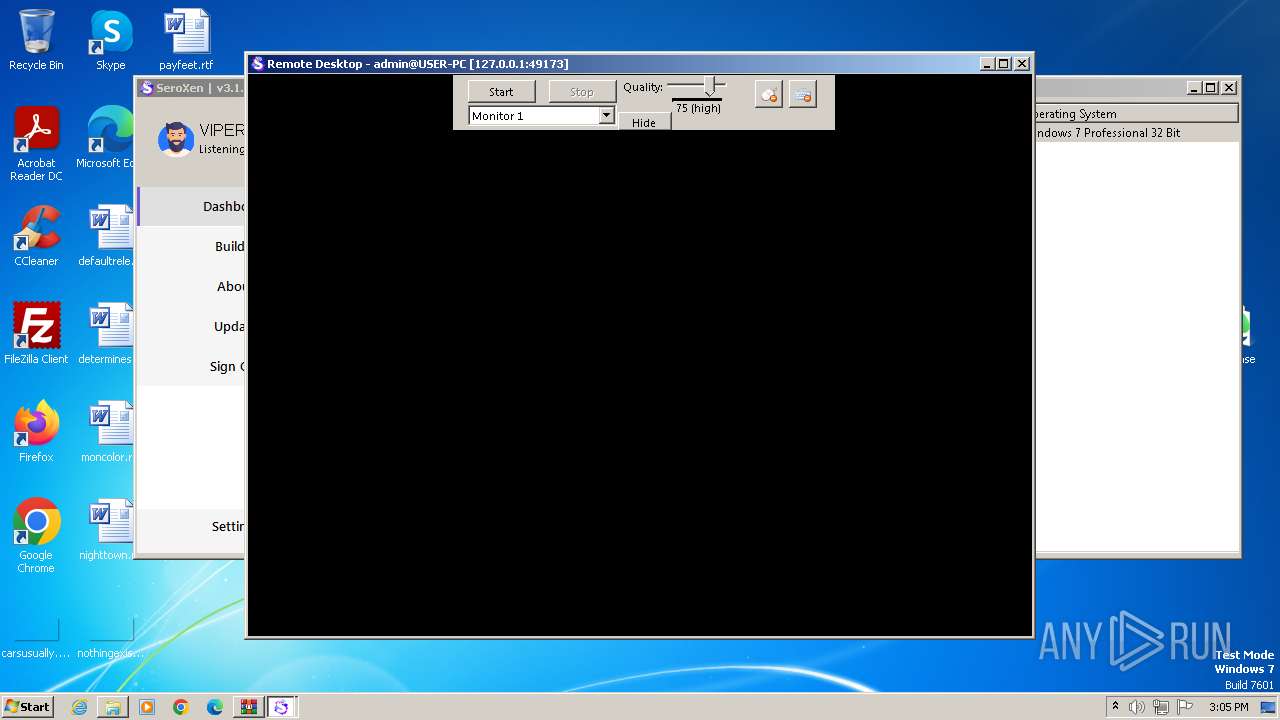Screen dimensions: 1280x720
Task: Open Windows Media Player from taskbar
Action: 147,707
